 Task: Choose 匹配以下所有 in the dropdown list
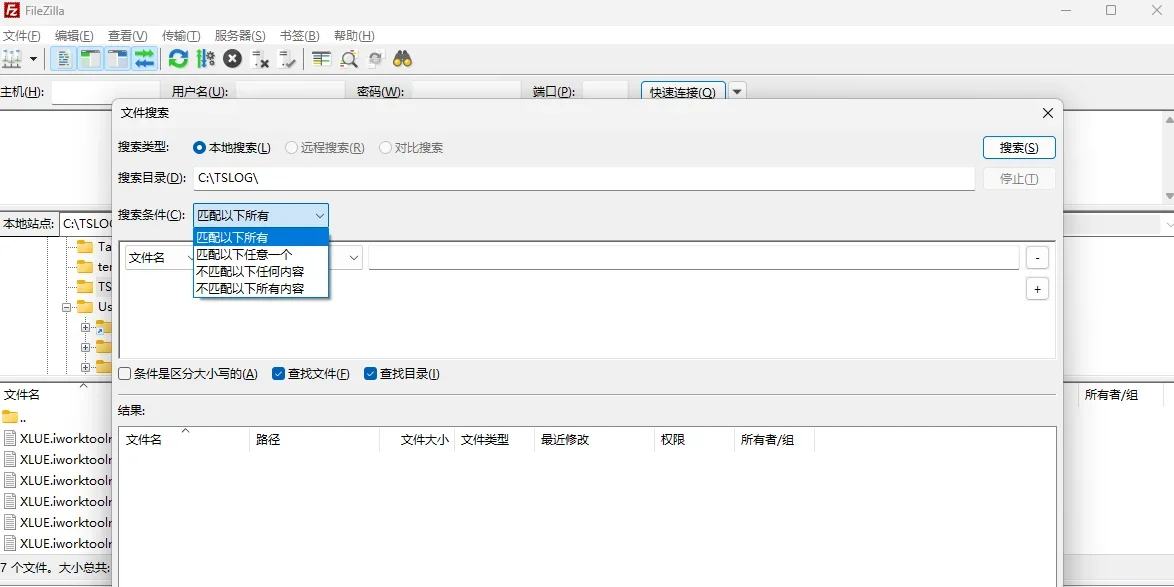coord(261,237)
